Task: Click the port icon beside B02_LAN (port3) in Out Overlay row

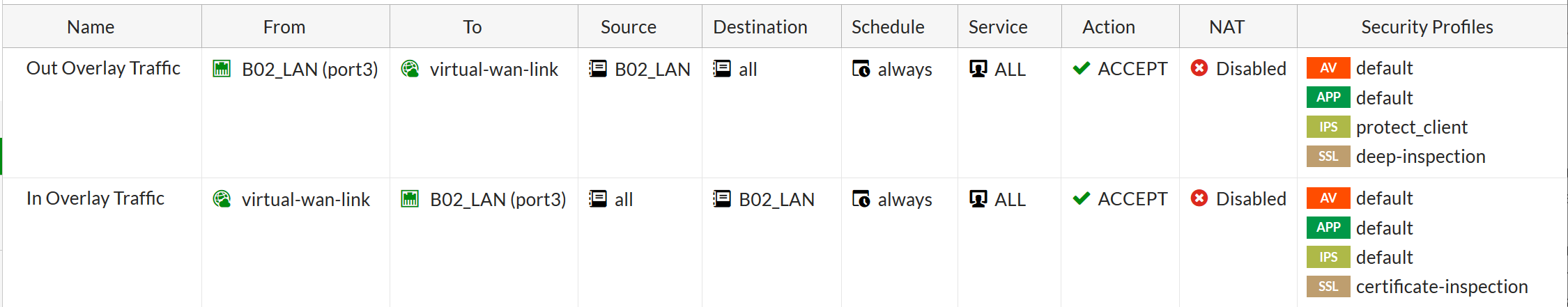Action: pyautogui.click(x=222, y=68)
